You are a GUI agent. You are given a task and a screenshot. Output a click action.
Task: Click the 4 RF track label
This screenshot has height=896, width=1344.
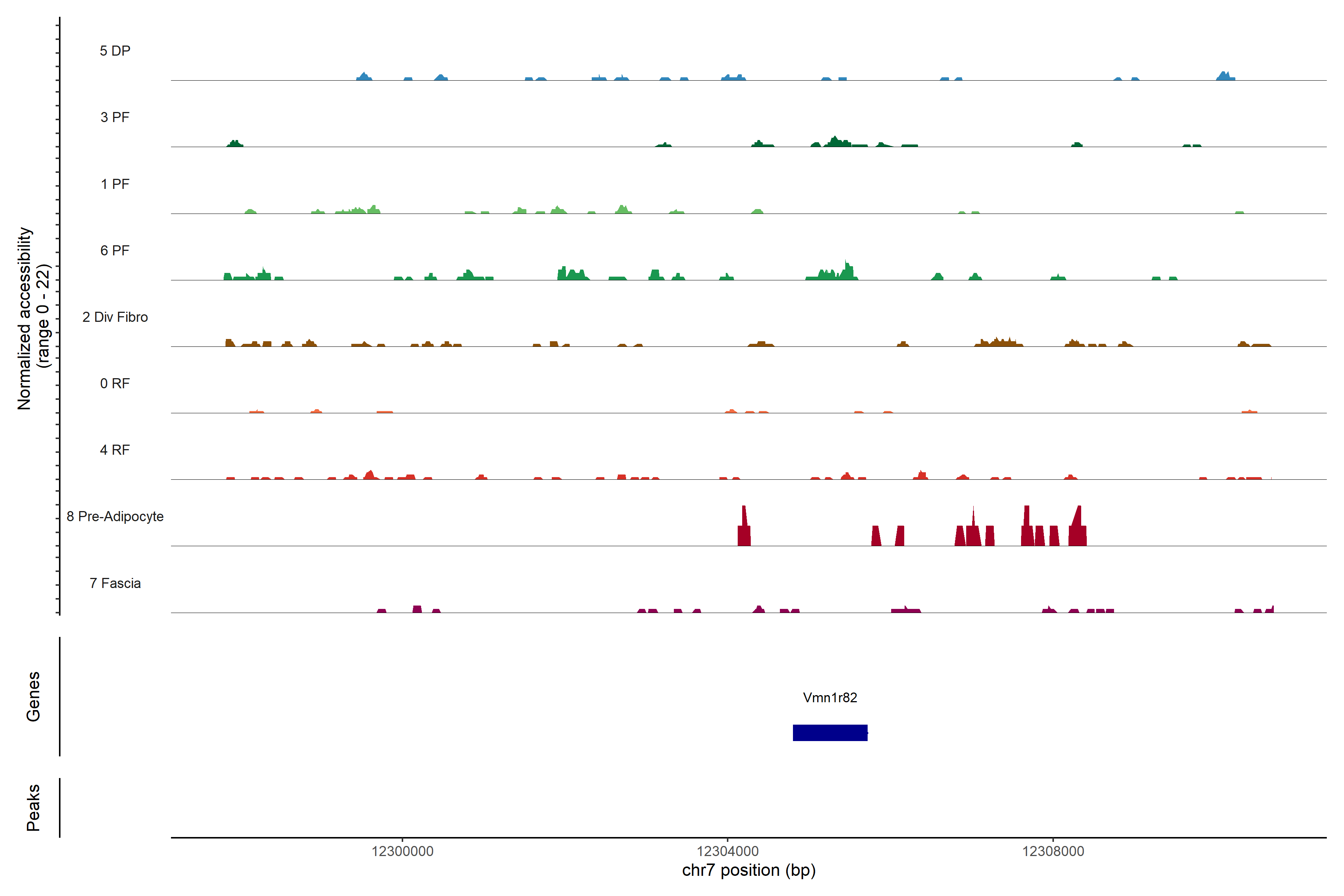115,450
